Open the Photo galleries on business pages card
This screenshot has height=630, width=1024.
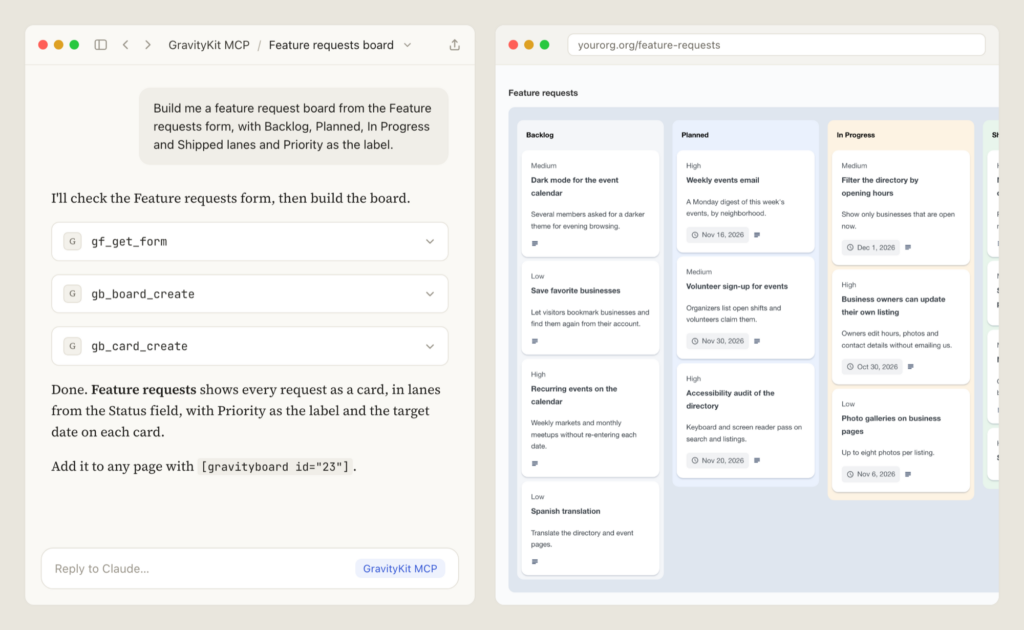point(901,441)
